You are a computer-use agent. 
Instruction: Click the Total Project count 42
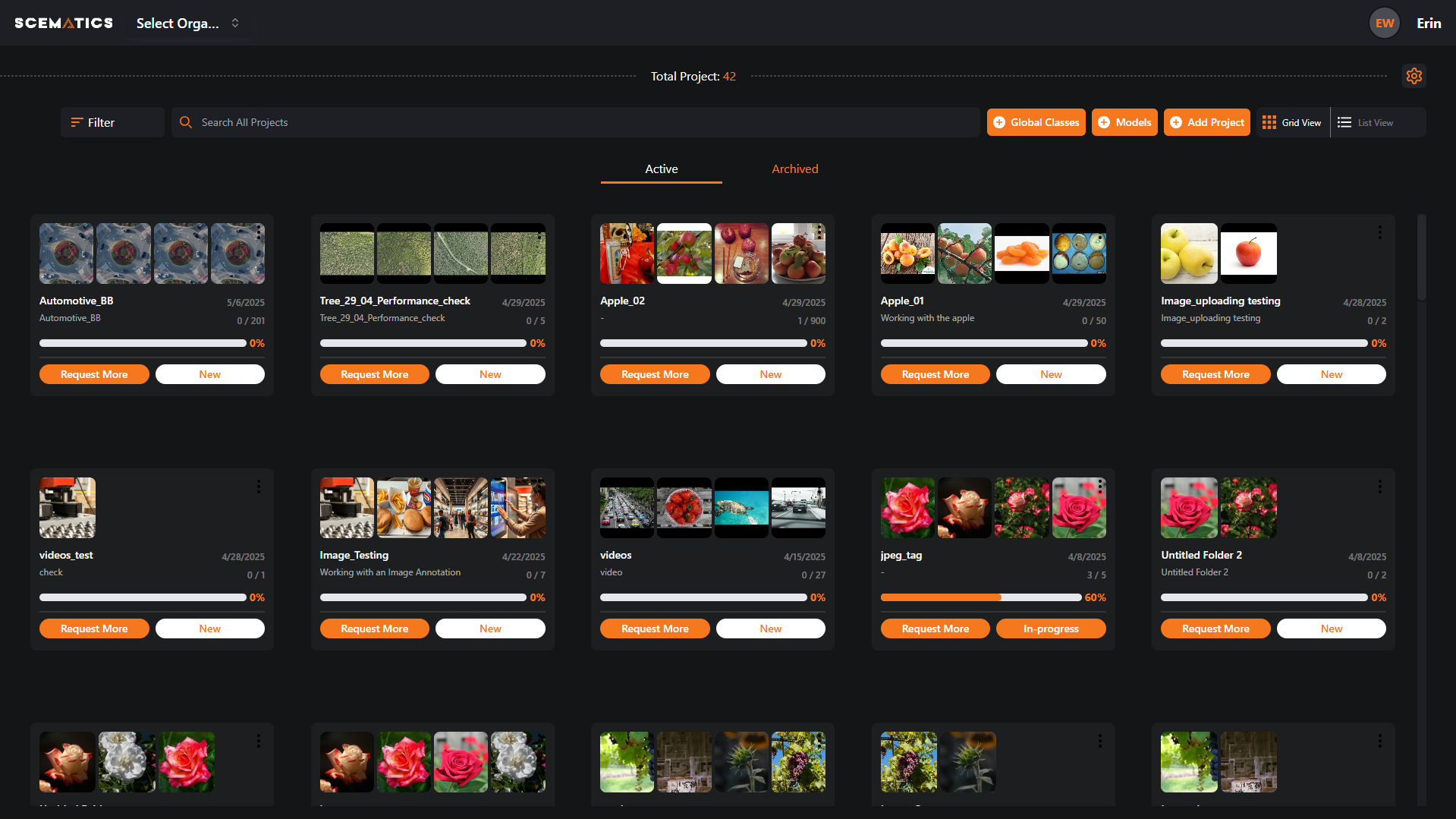[729, 76]
